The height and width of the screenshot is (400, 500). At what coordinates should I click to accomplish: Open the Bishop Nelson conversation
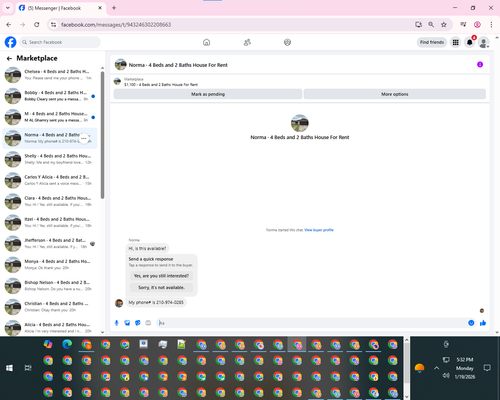[50, 286]
